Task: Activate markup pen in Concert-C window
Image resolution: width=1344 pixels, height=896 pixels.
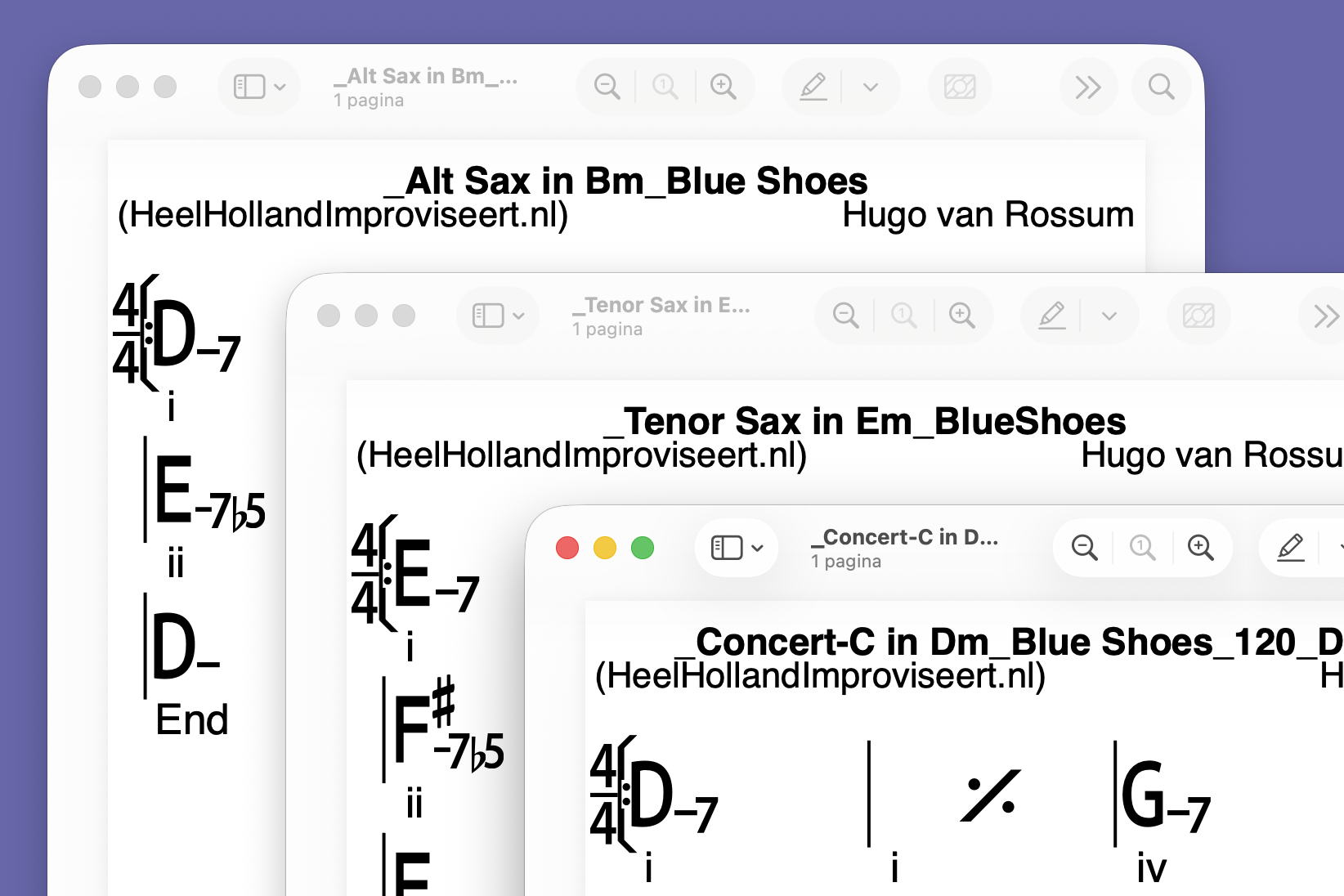Action: (1290, 548)
